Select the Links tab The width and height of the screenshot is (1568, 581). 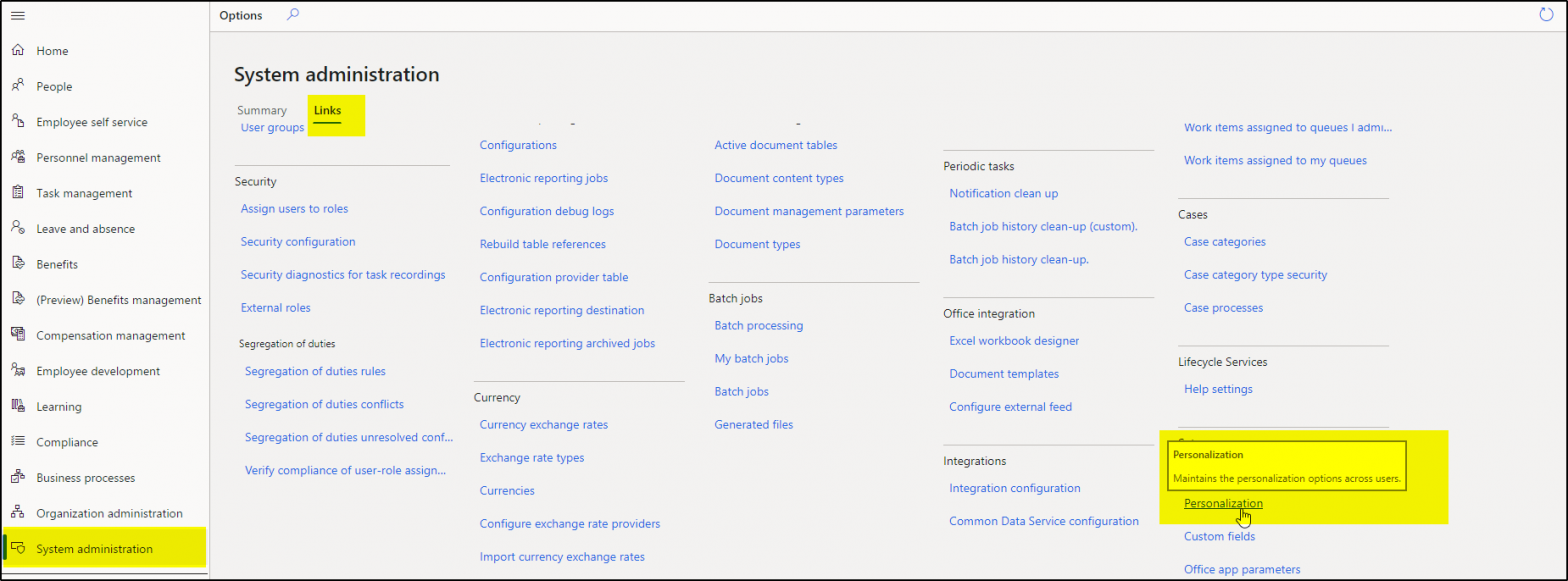[x=327, y=111]
